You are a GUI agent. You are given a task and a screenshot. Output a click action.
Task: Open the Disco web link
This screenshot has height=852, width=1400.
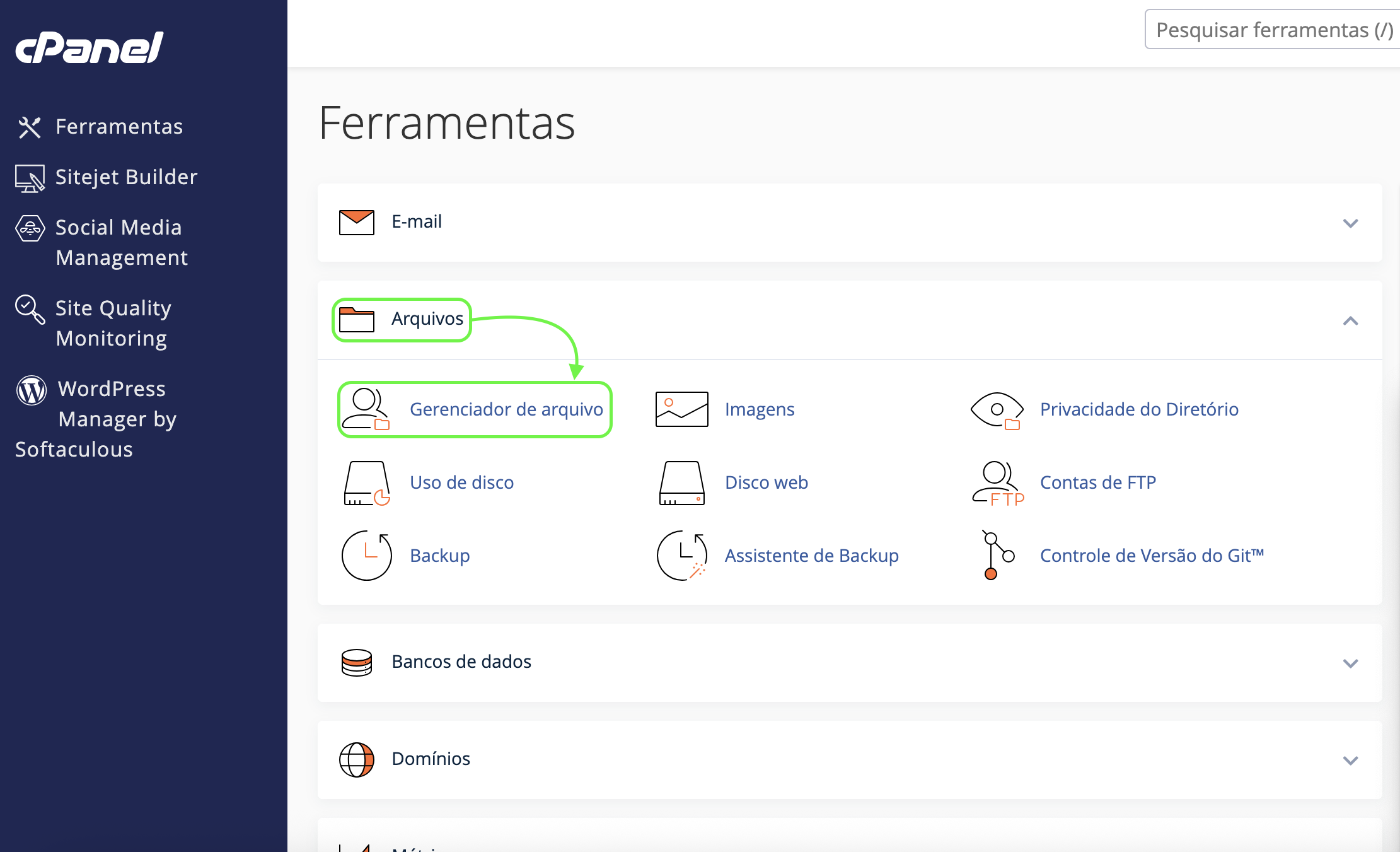click(x=767, y=482)
